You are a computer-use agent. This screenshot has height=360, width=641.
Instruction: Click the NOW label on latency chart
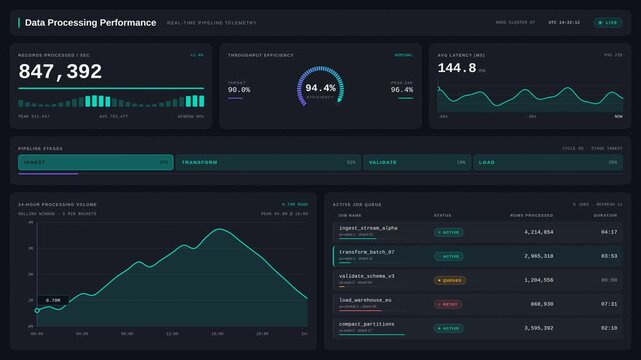(x=619, y=116)
